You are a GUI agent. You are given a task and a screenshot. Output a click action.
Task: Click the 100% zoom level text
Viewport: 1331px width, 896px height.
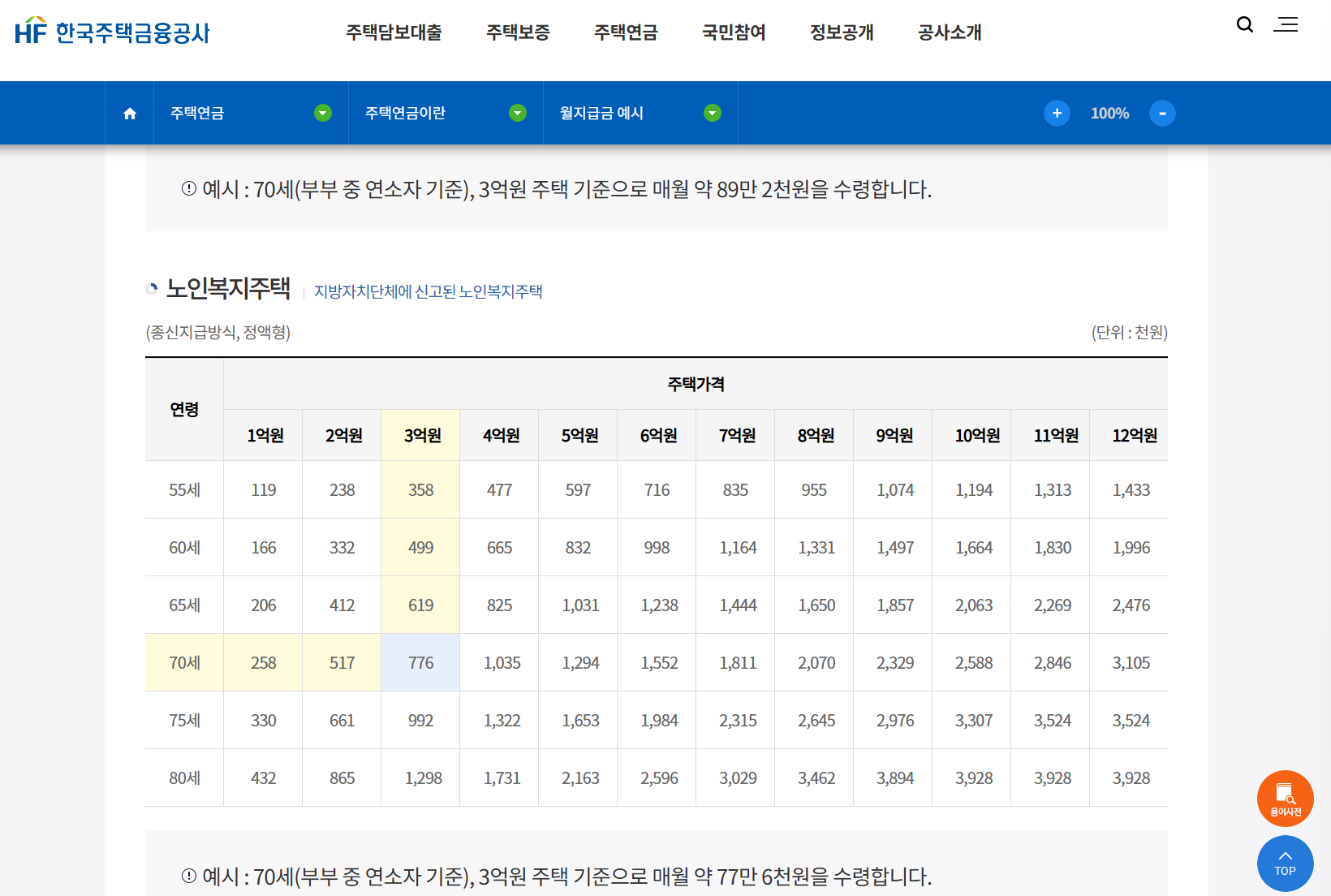point(1109,114)
